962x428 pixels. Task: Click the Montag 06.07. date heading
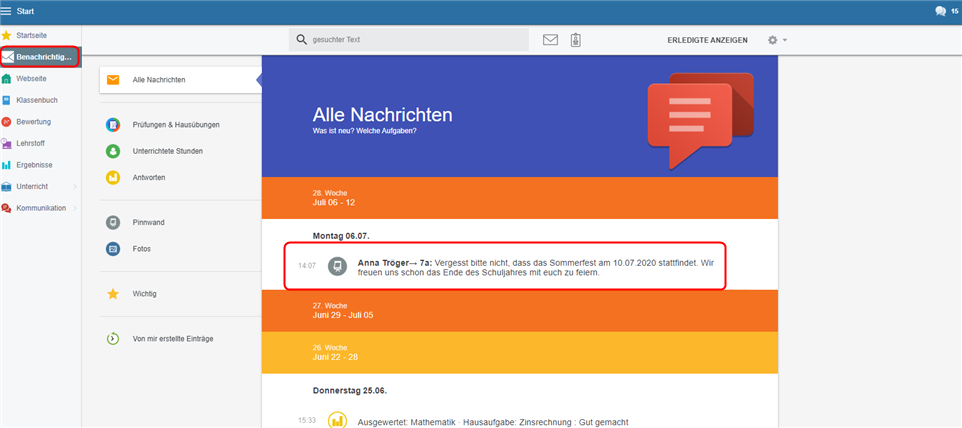341,235
